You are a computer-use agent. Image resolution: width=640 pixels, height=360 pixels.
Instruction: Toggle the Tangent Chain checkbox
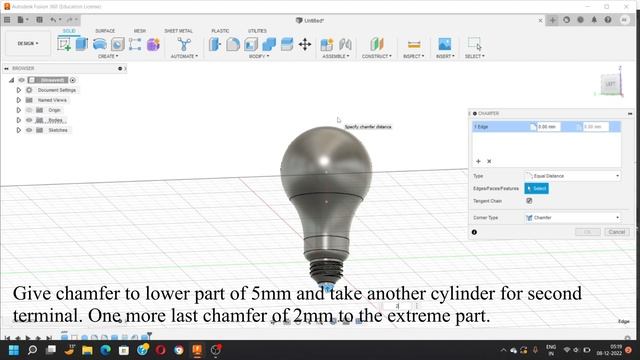tap(529, 201)
